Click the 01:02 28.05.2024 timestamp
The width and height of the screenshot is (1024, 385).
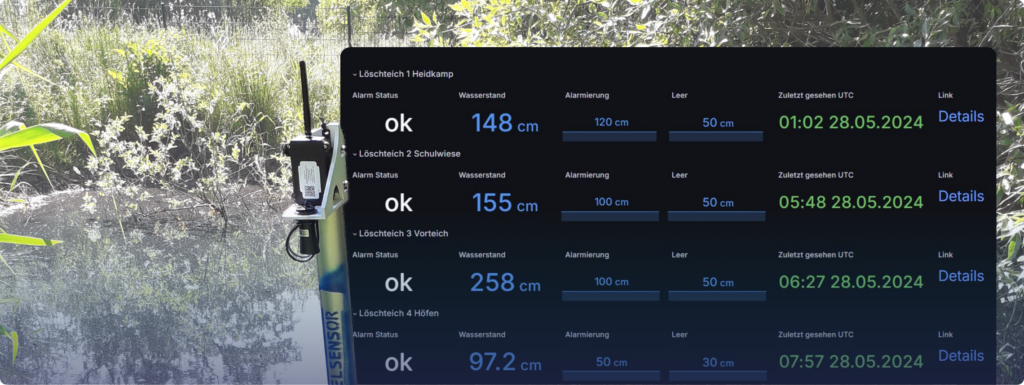[851, 123]
